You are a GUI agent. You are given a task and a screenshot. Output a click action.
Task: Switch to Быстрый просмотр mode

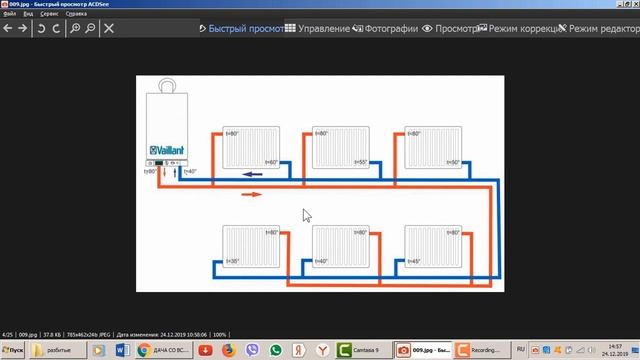242,29
